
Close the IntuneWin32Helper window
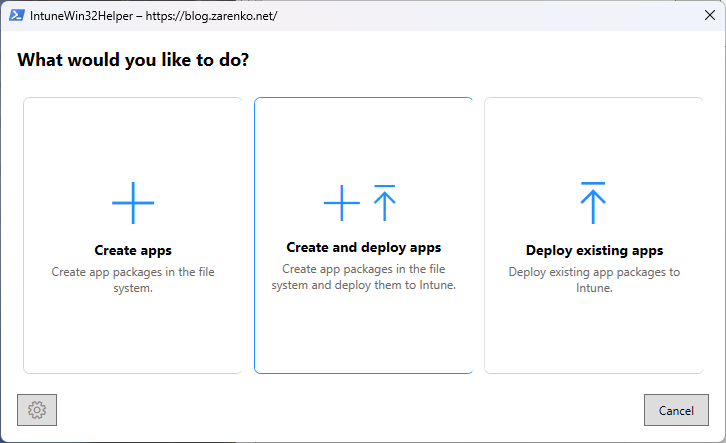point(709,15)
